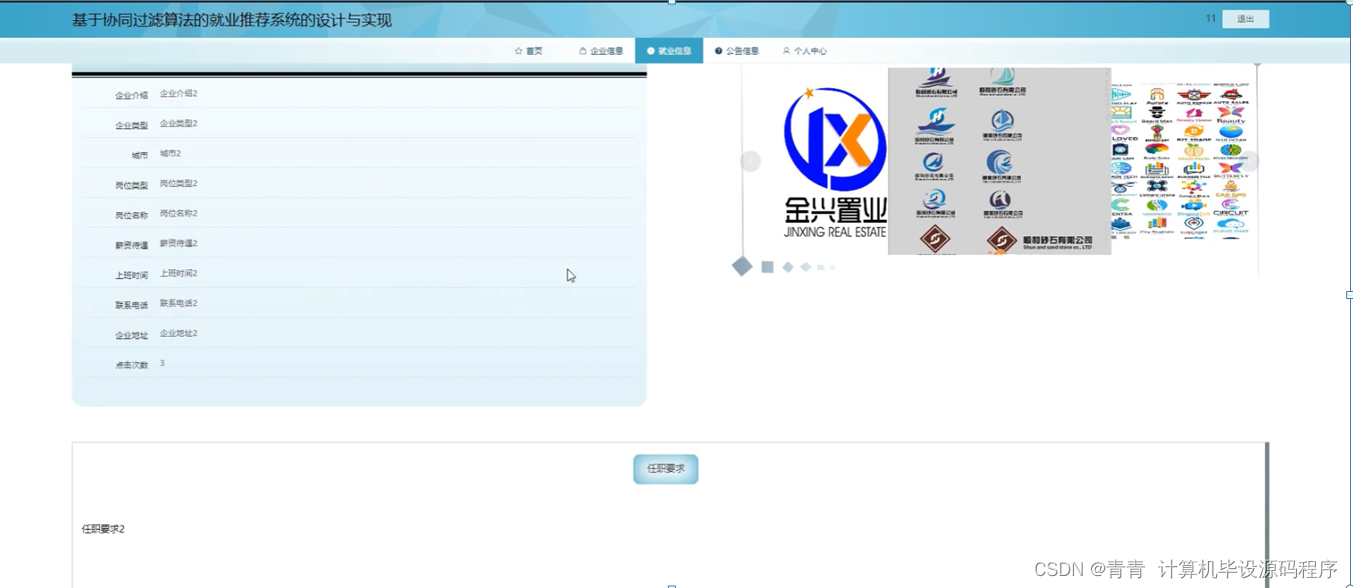Click the 企业介绍 field label
This screenshot has width=1353, height=588.
(x=131, y=96)
